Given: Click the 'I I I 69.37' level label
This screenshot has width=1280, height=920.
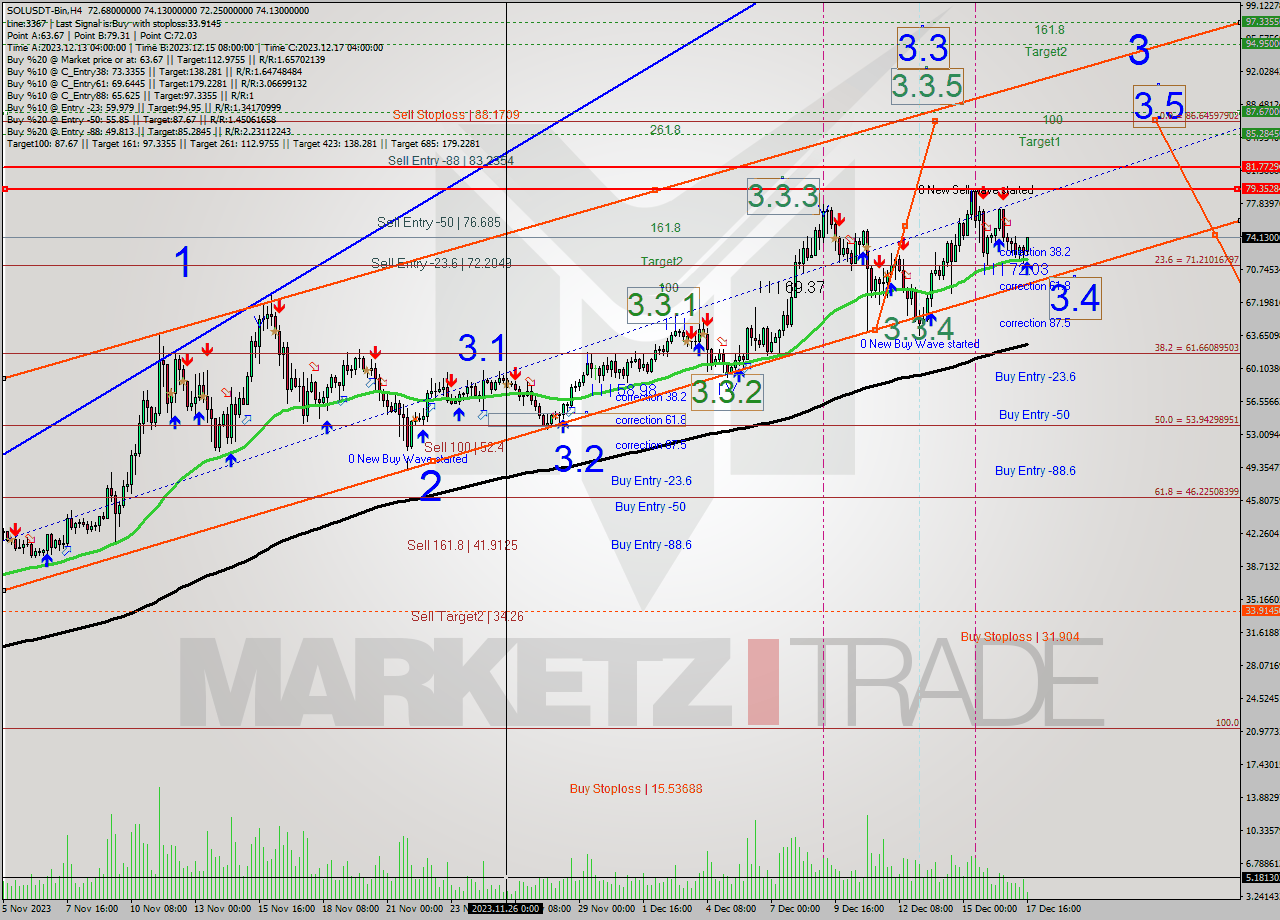Looking at the screenshot, I should click(790, 287).
